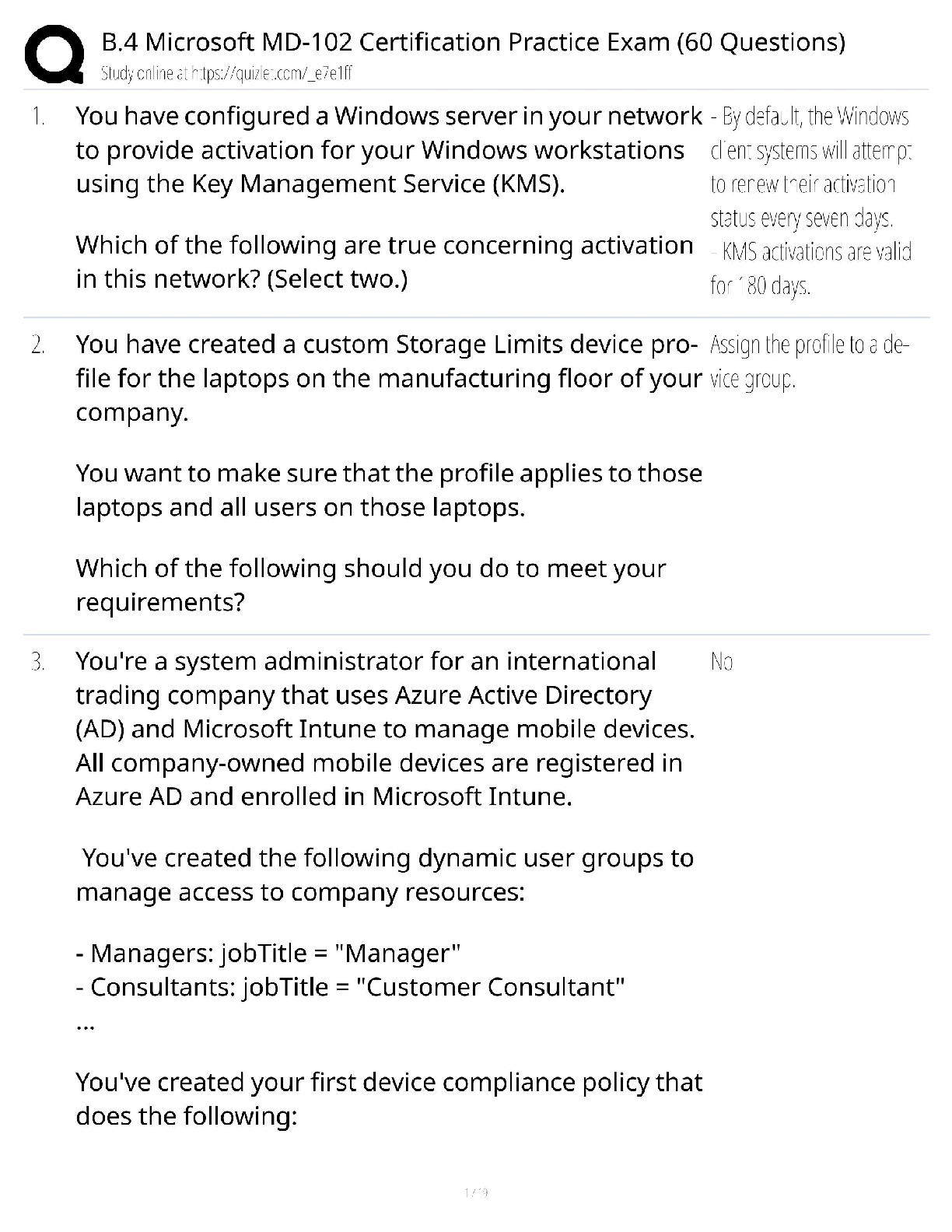This screenshot has width=952, height=1232.
Task: Click the KMS Windows server question text
Action: pyautogui.click(x=387, y=150)
